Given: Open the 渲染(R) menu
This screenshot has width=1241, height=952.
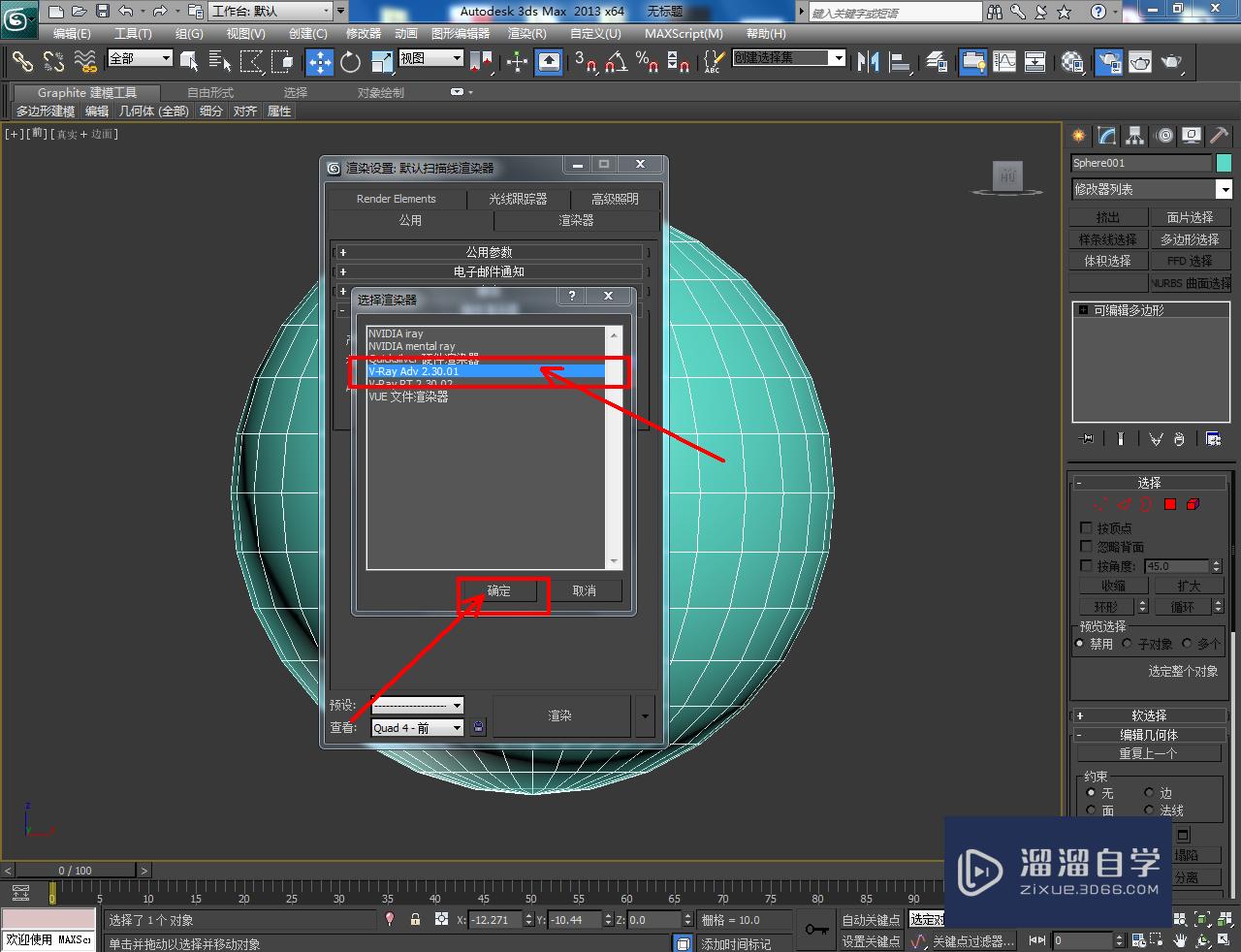Looking at the screenshot, I should (527, 33).
